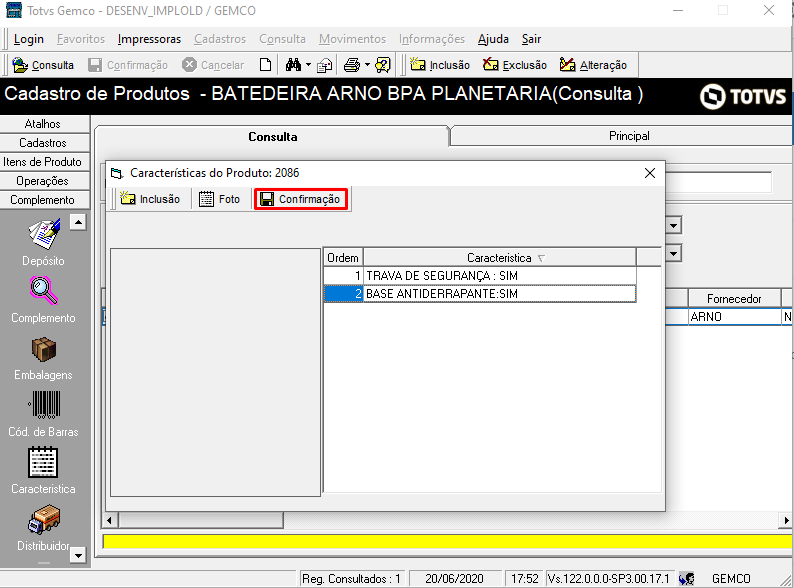Click the 20/06/2020 date in status bar
The width and height of the screenshot is (794, 588).
click(454, 578)
